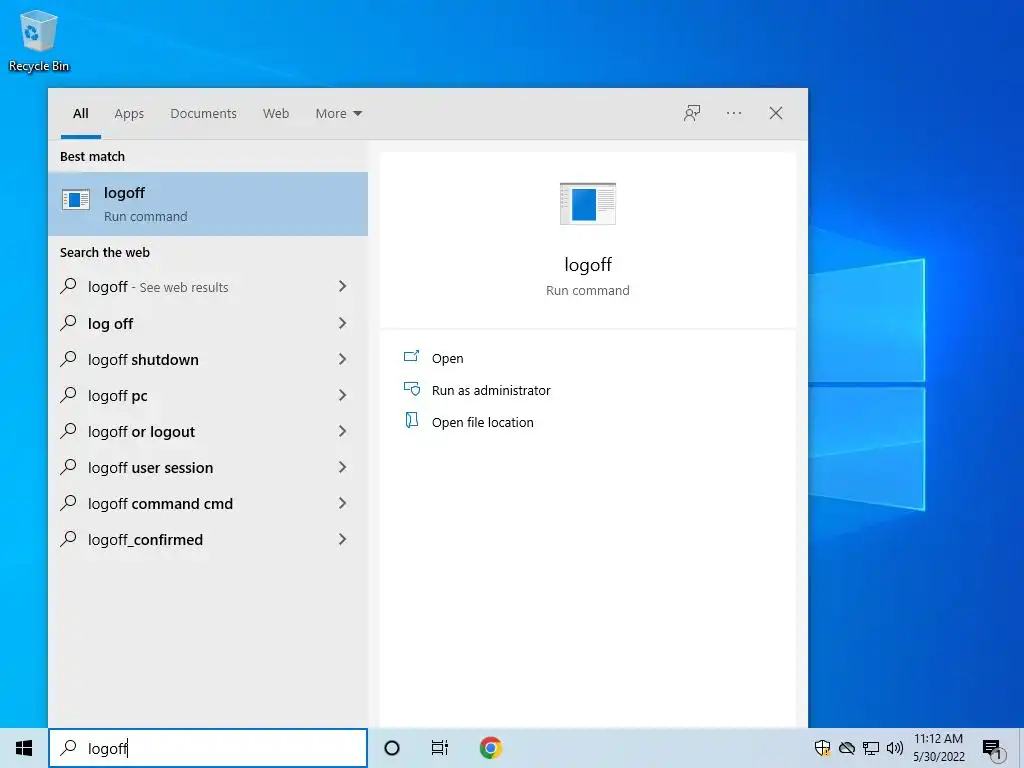Expand arrow for 'logoff - See web results'

342,286
